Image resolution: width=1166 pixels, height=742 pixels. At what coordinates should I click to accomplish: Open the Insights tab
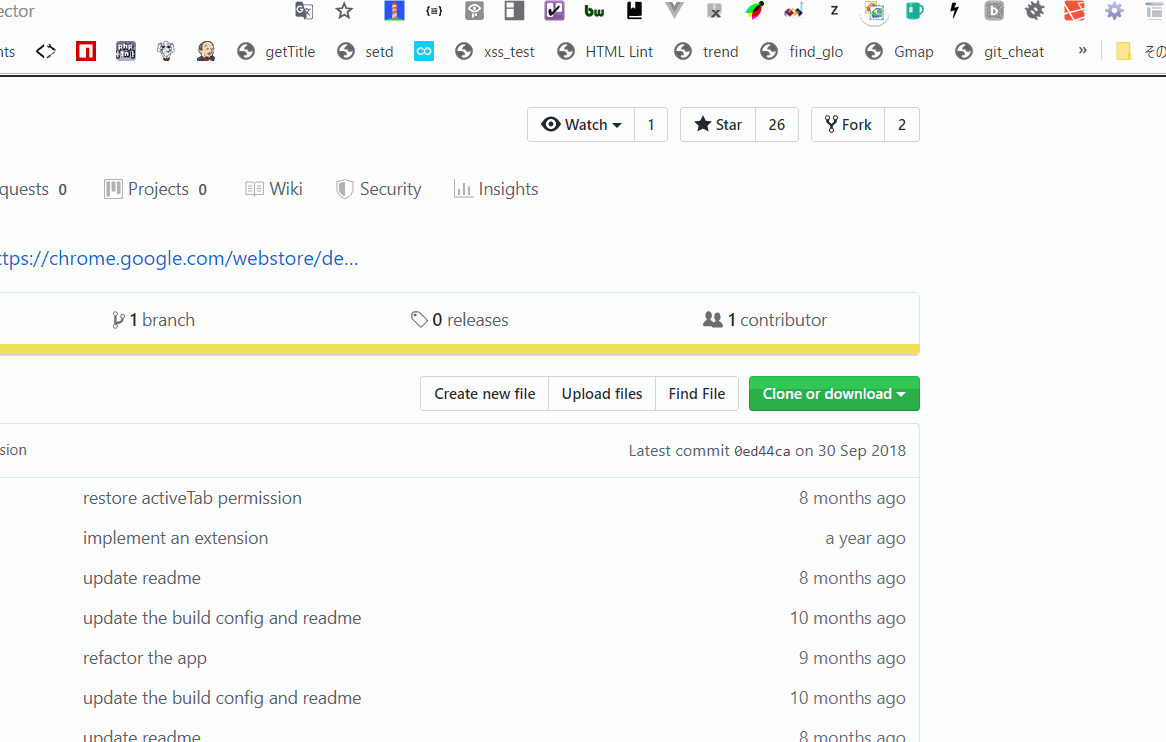pos(496,189)
